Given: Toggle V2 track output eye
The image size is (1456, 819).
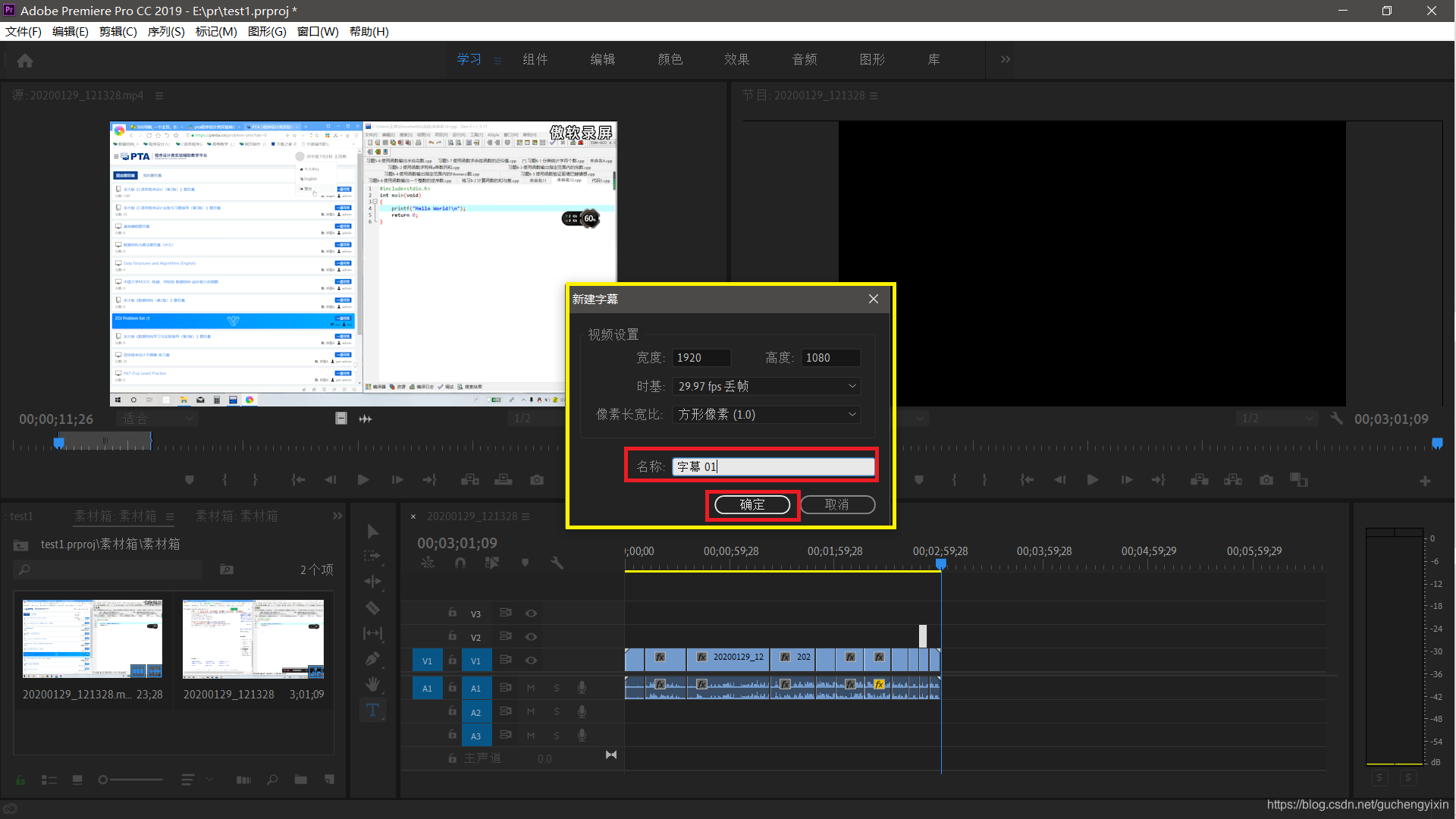Looking at the screenshot, I should [531, 637].
